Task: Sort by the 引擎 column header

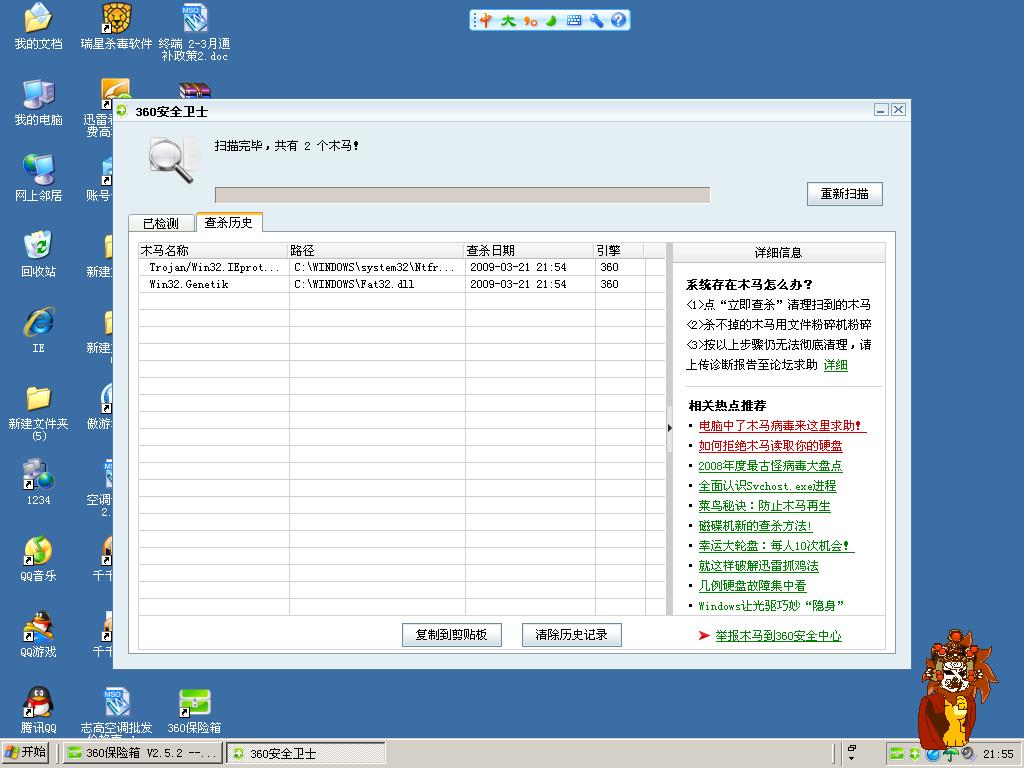Action: [619, 251]
